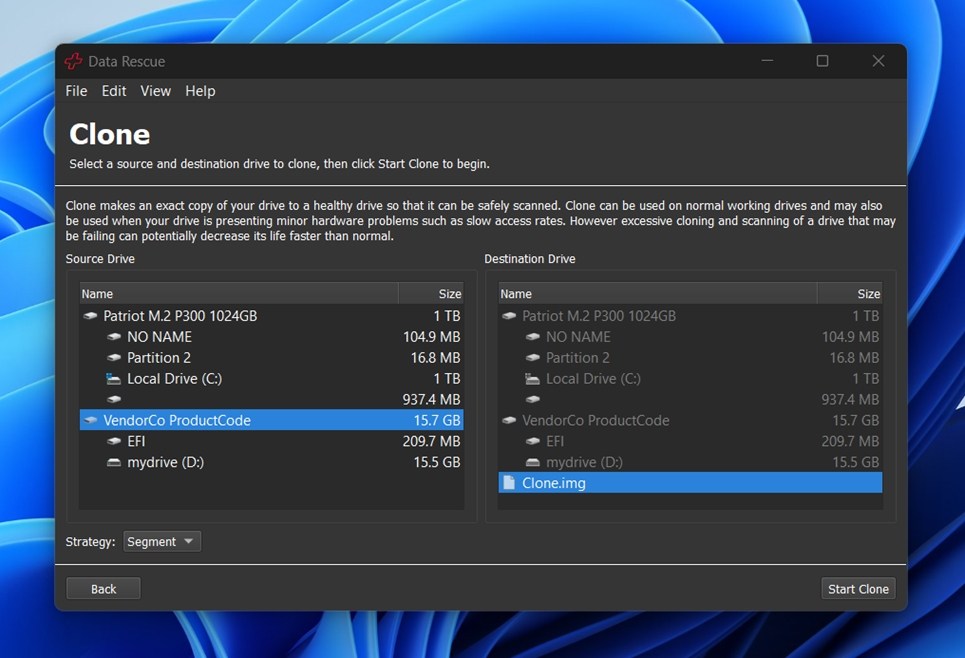Open the File menu
Image resolution: width=965 pixels, height=658 pixels.
(76, 91)
